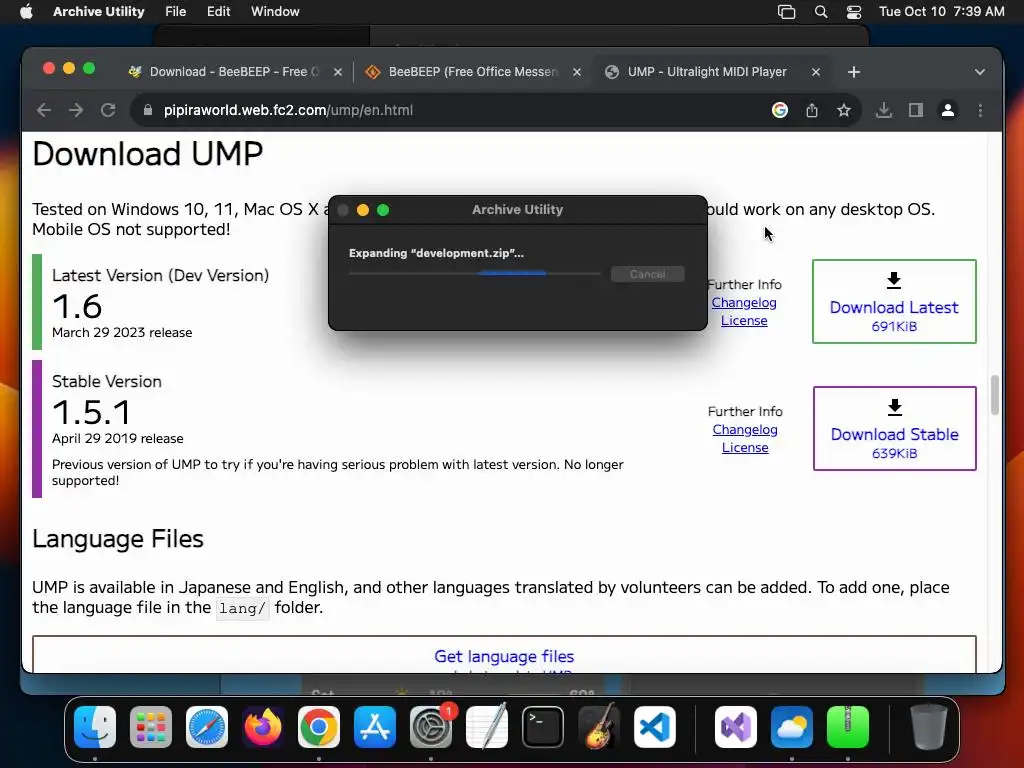Click the Language Files heading
The width and height of the screenshot is (1024, 768).
tap(118, 539)
